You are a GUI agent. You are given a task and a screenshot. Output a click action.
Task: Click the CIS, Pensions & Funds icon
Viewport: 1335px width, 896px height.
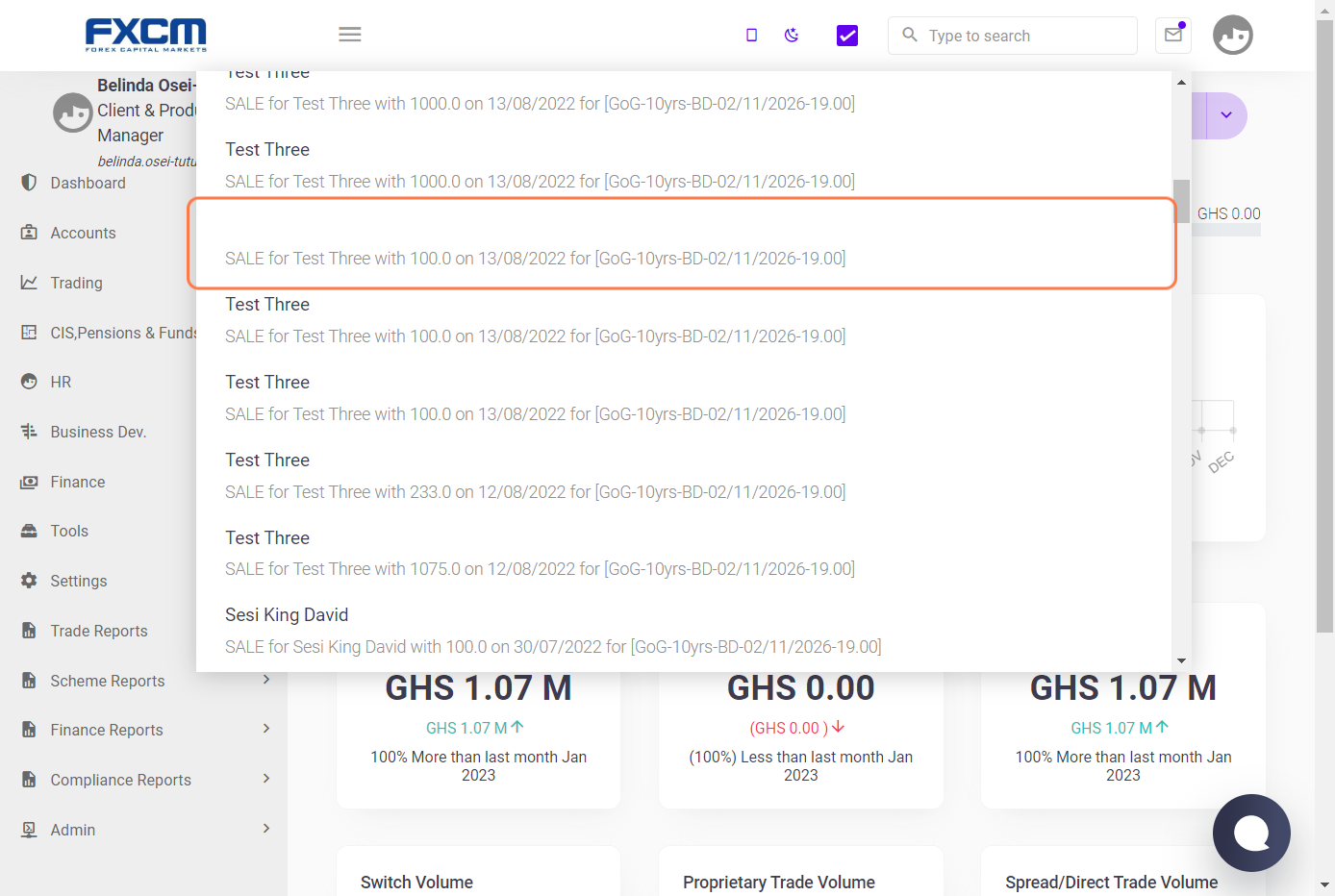(29, 333)
